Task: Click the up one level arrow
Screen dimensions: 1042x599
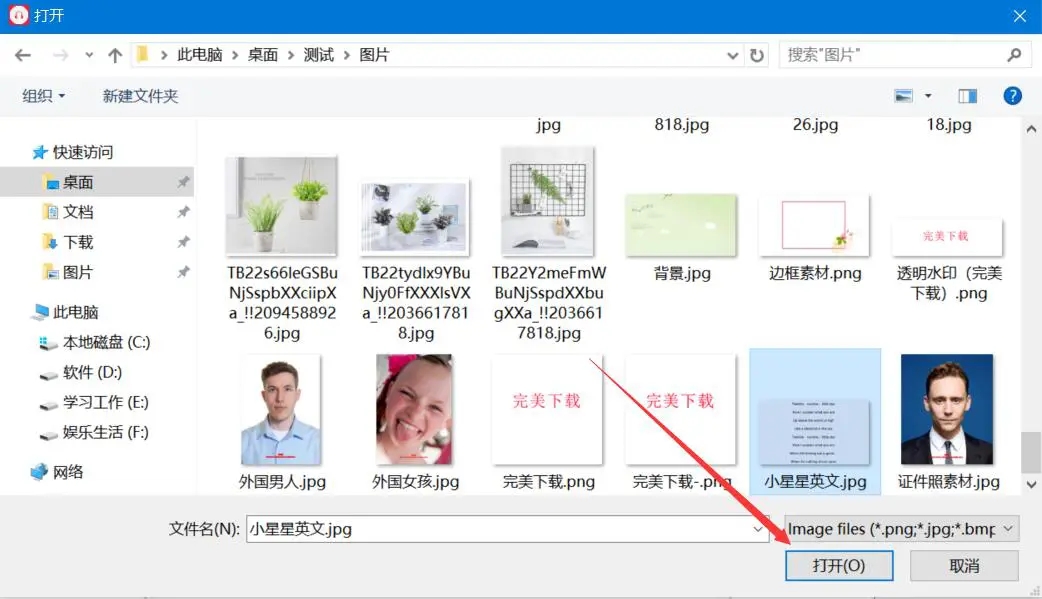Action: [x=115, y=55]
